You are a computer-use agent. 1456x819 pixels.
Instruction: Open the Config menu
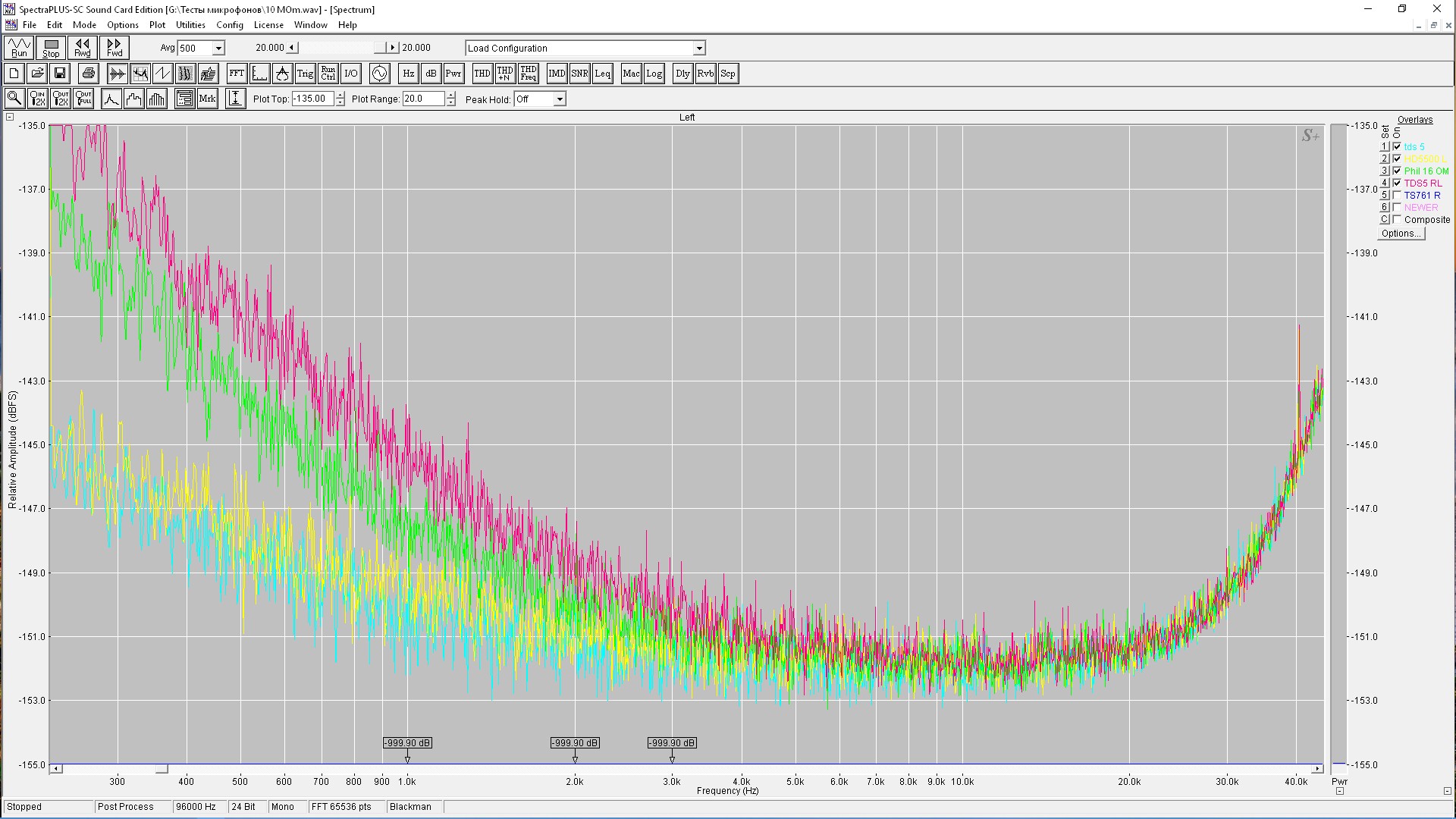(x=229, y=25)
